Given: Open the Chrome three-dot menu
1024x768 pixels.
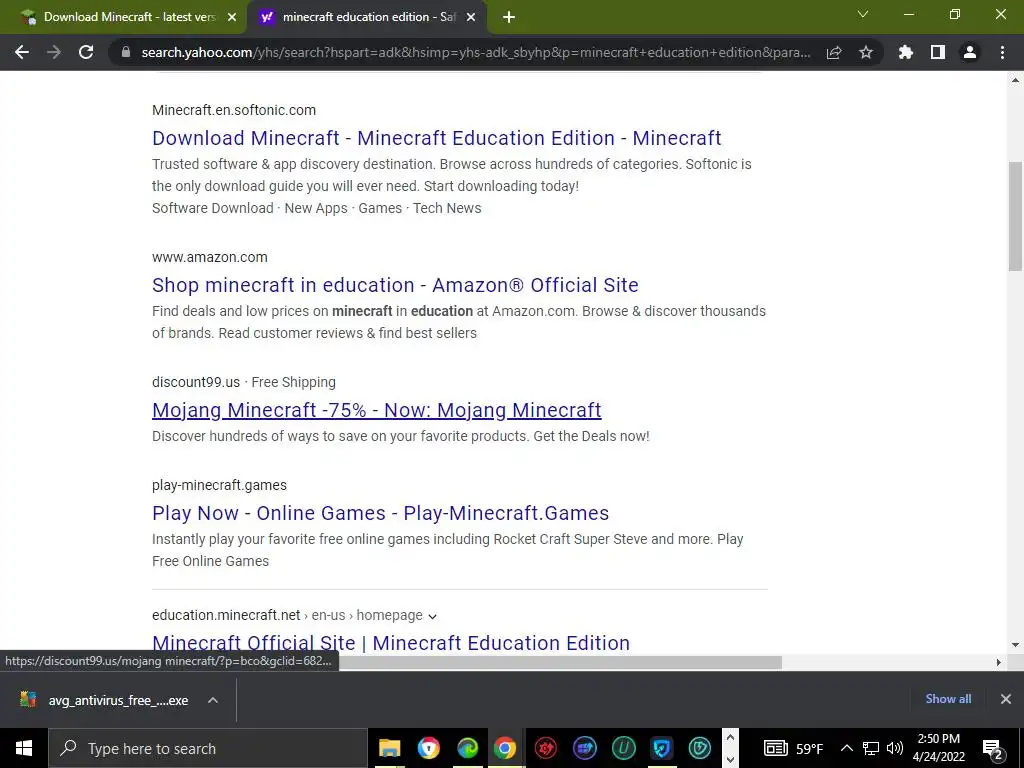Looking at the screenshot, I should 1002,52.
